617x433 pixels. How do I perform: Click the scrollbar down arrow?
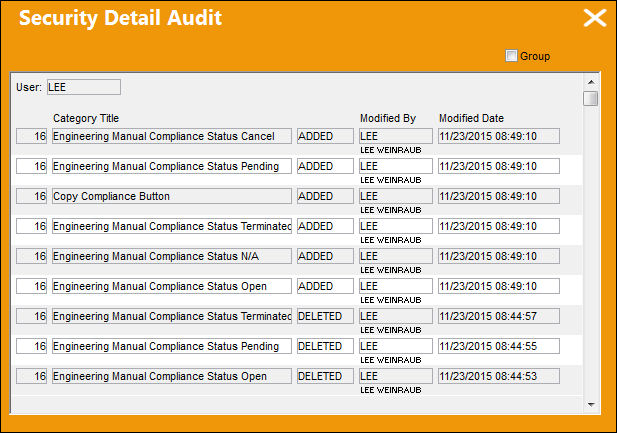[591, 404]
